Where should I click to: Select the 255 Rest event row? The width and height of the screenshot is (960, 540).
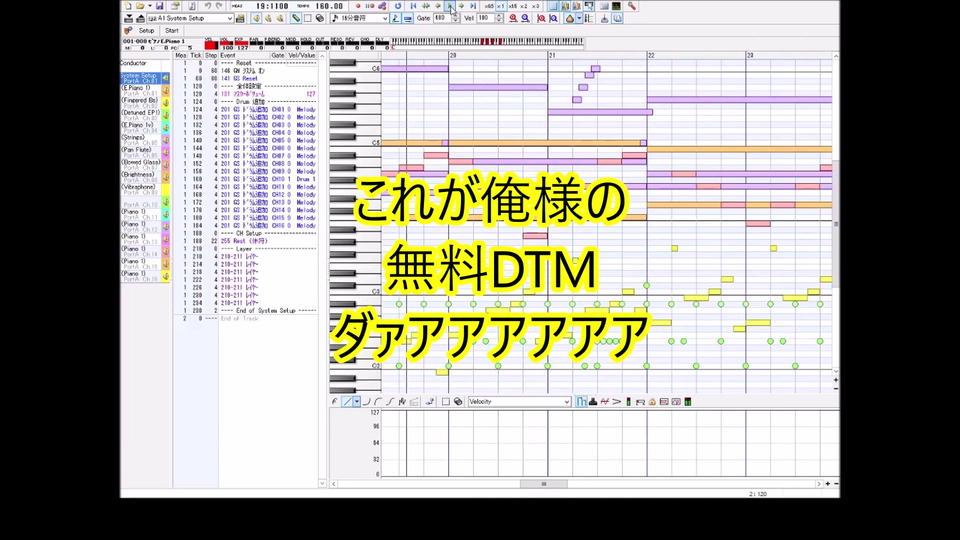pos(246,241)
